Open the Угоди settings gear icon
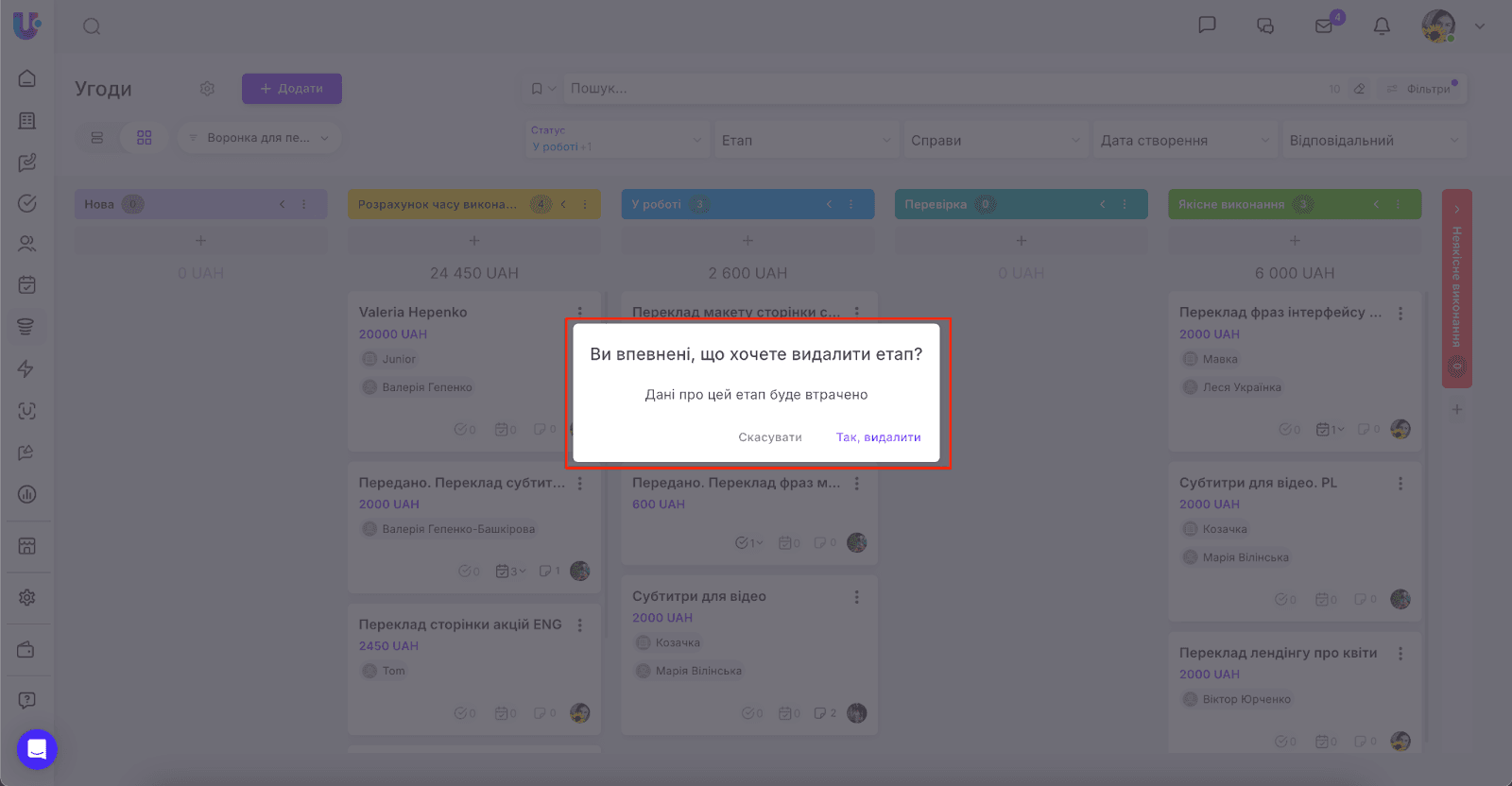Viewport: 1512px width, 786px height. tap(207, 89)
